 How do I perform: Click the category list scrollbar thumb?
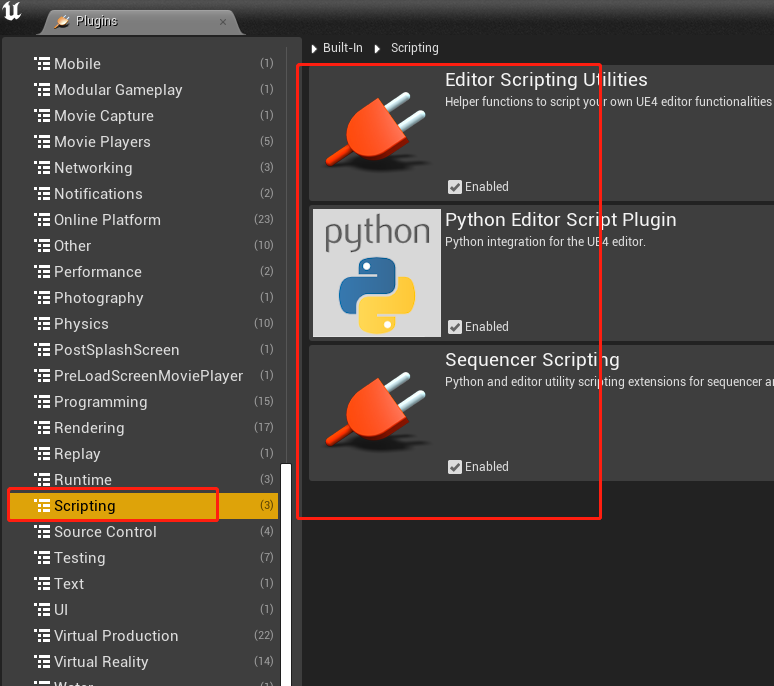click(286, 574)
